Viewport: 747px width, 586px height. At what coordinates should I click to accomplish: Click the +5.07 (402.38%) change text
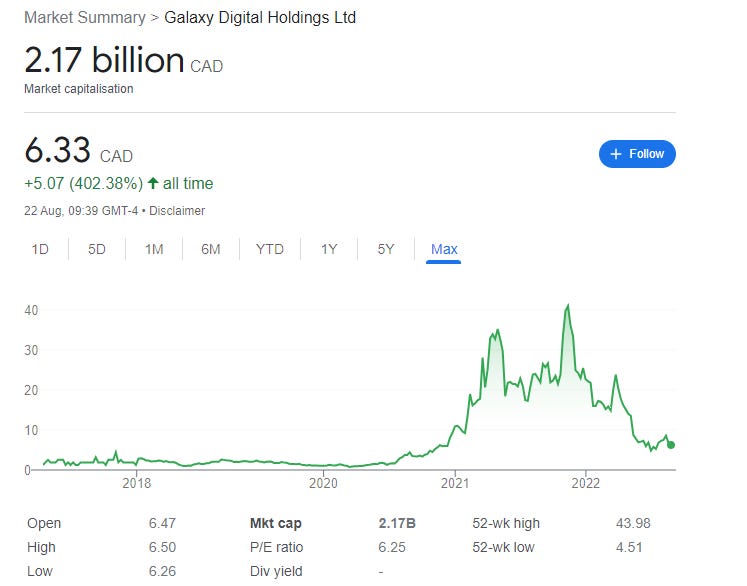84,183
